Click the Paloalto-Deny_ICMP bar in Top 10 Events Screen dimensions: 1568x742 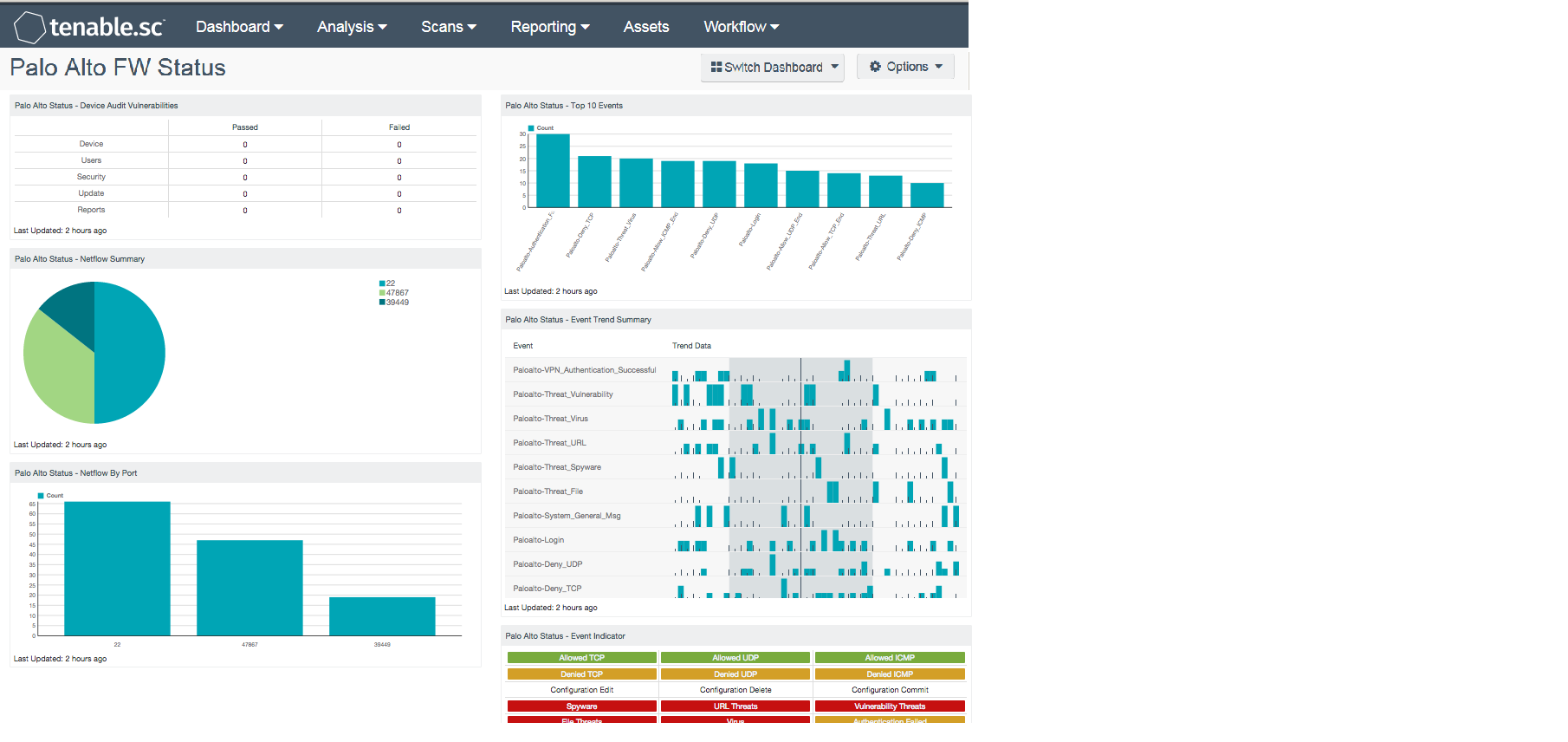pyautogui.click(x=927, y=195)
